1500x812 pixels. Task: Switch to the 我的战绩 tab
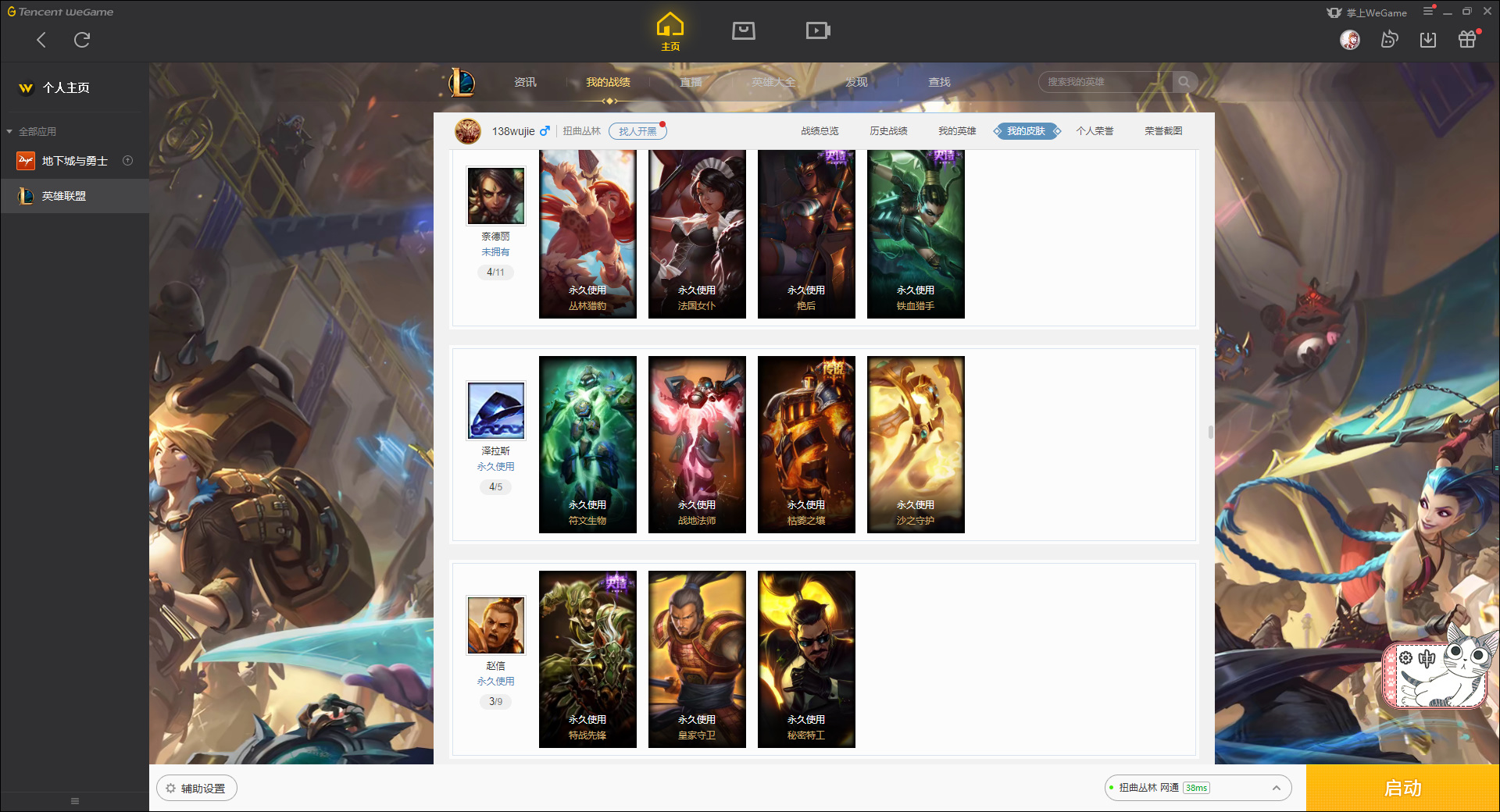(x=608, y=82)
